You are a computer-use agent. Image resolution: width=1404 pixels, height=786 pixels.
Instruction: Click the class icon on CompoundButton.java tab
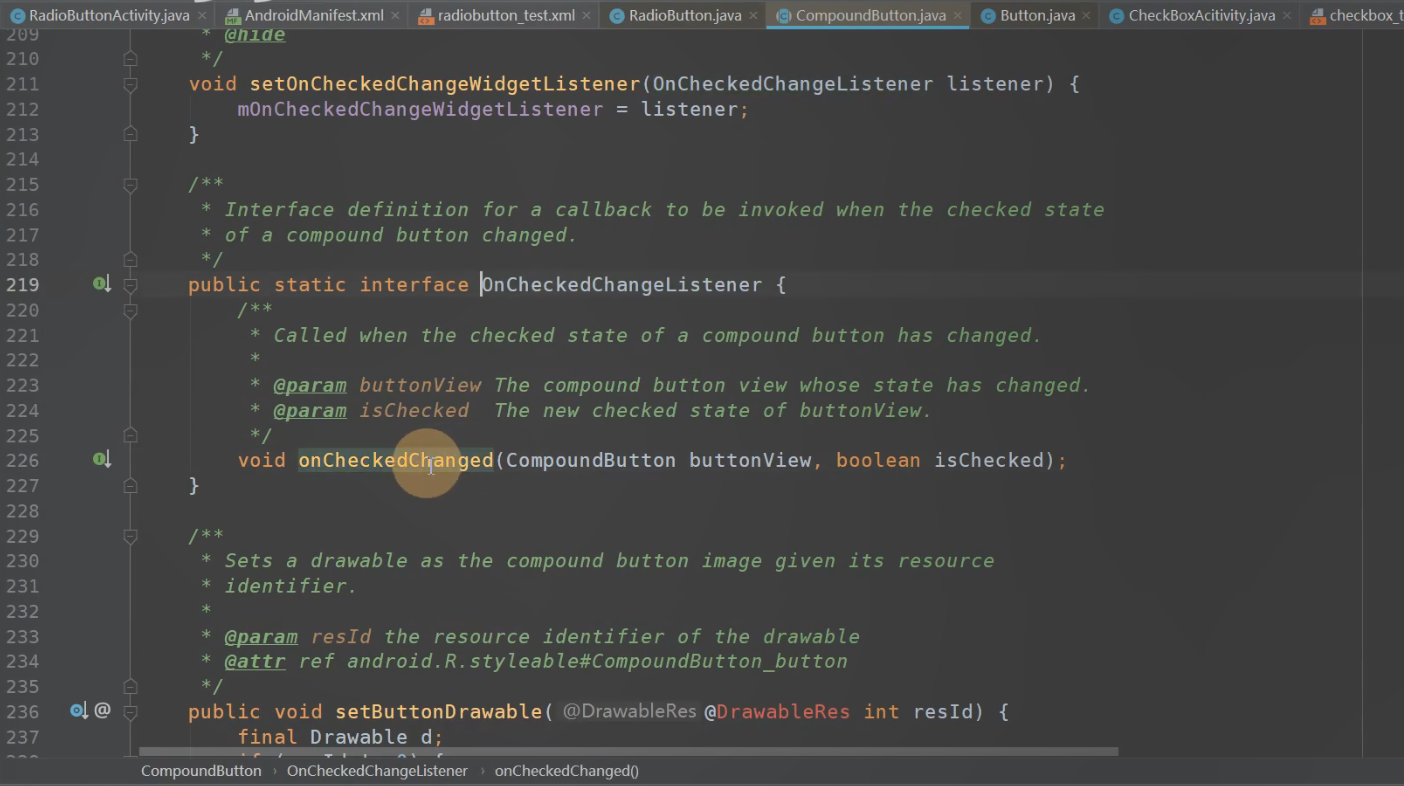[x=784, y=16]
